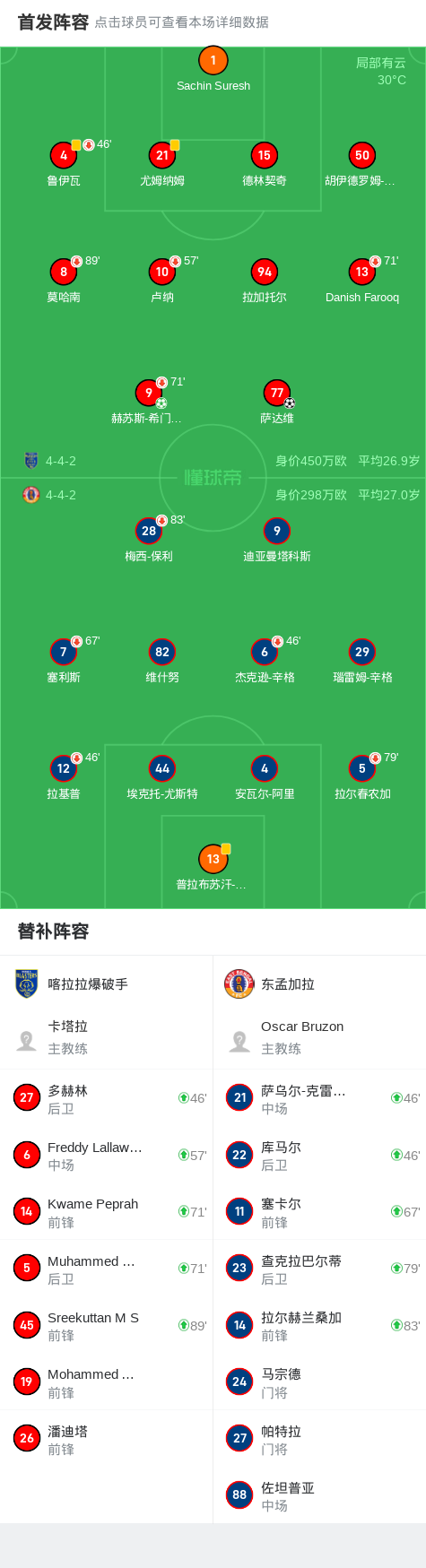426x1568 pixels.
Task: Open substitute Kwame Peprah entry
Action: click(107, 1212)
